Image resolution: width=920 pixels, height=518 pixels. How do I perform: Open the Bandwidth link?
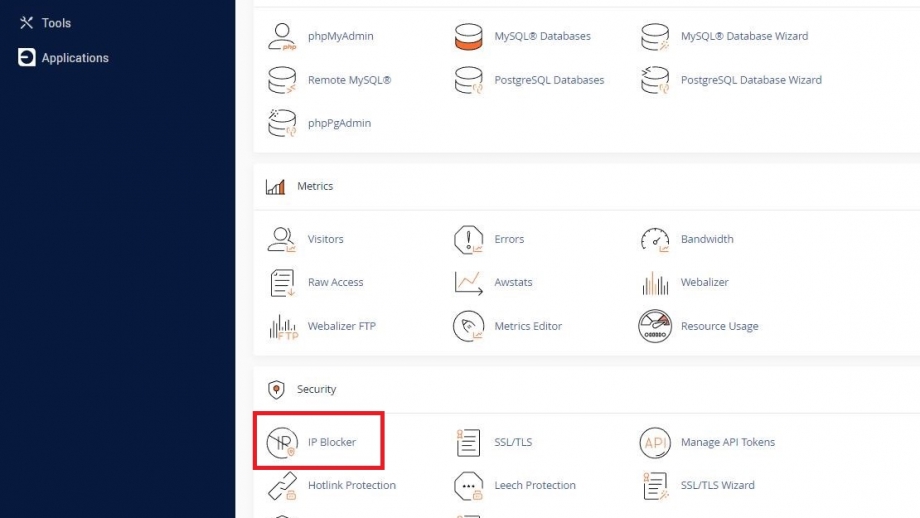click(707, 239)
